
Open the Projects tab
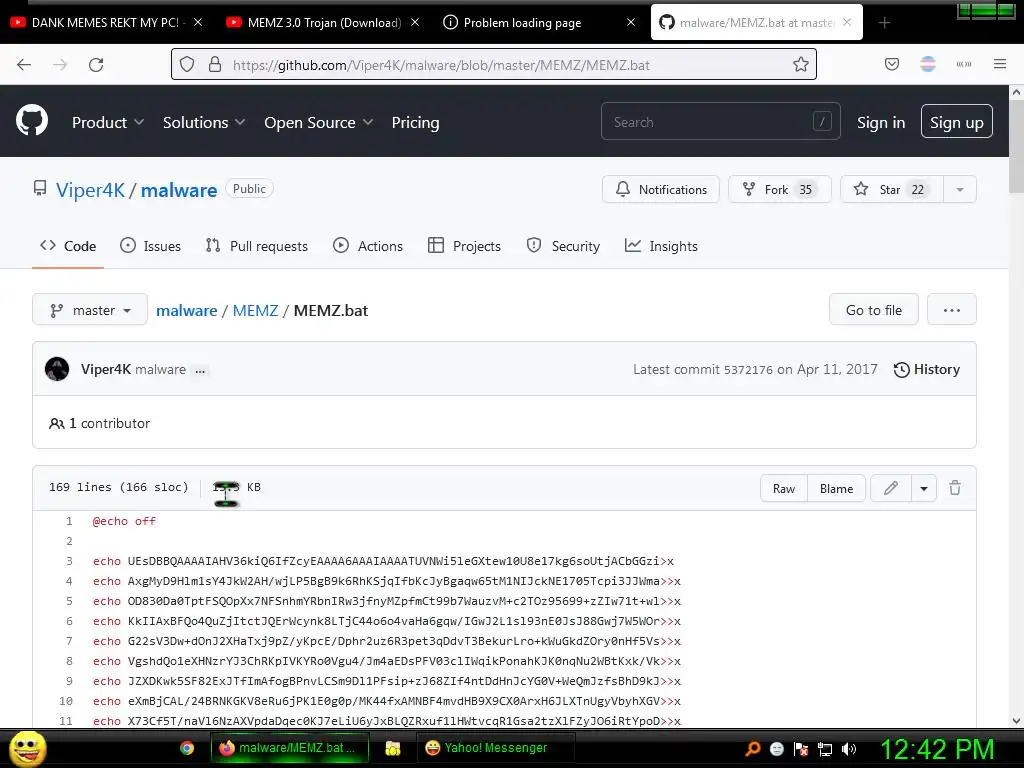click(464, 246)
